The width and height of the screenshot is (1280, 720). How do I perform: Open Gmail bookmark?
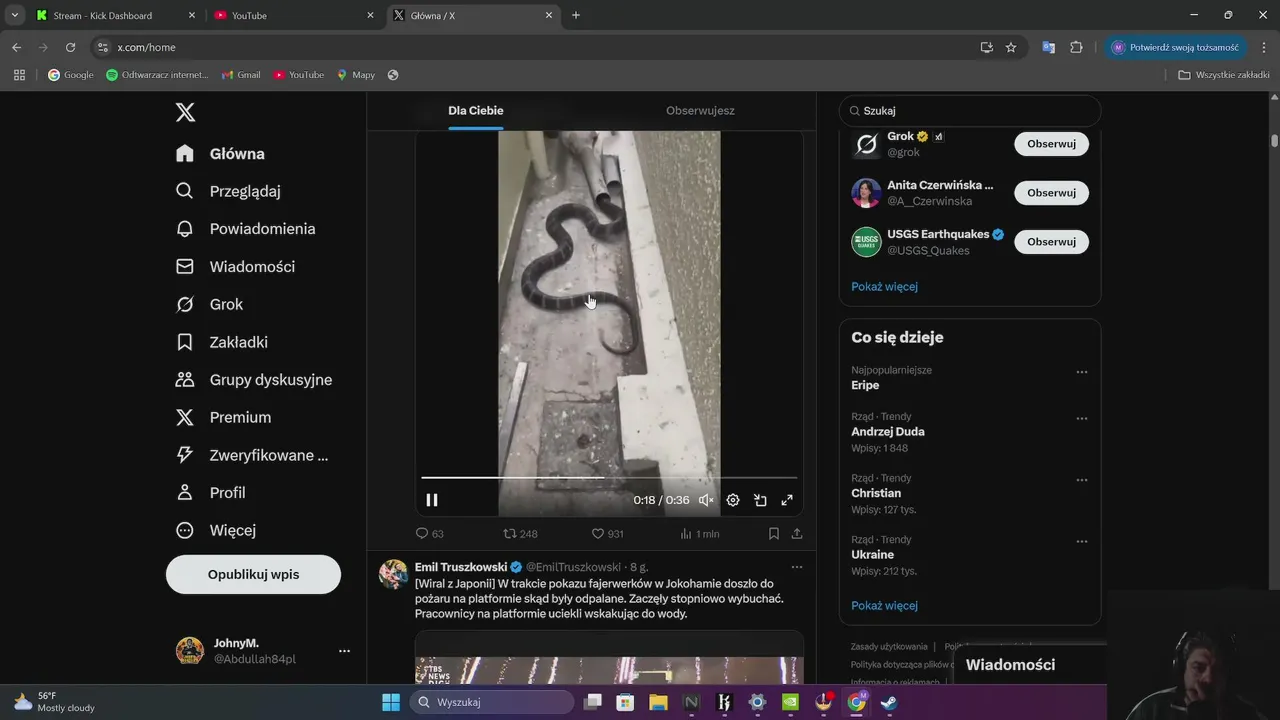tap(241, 75)
